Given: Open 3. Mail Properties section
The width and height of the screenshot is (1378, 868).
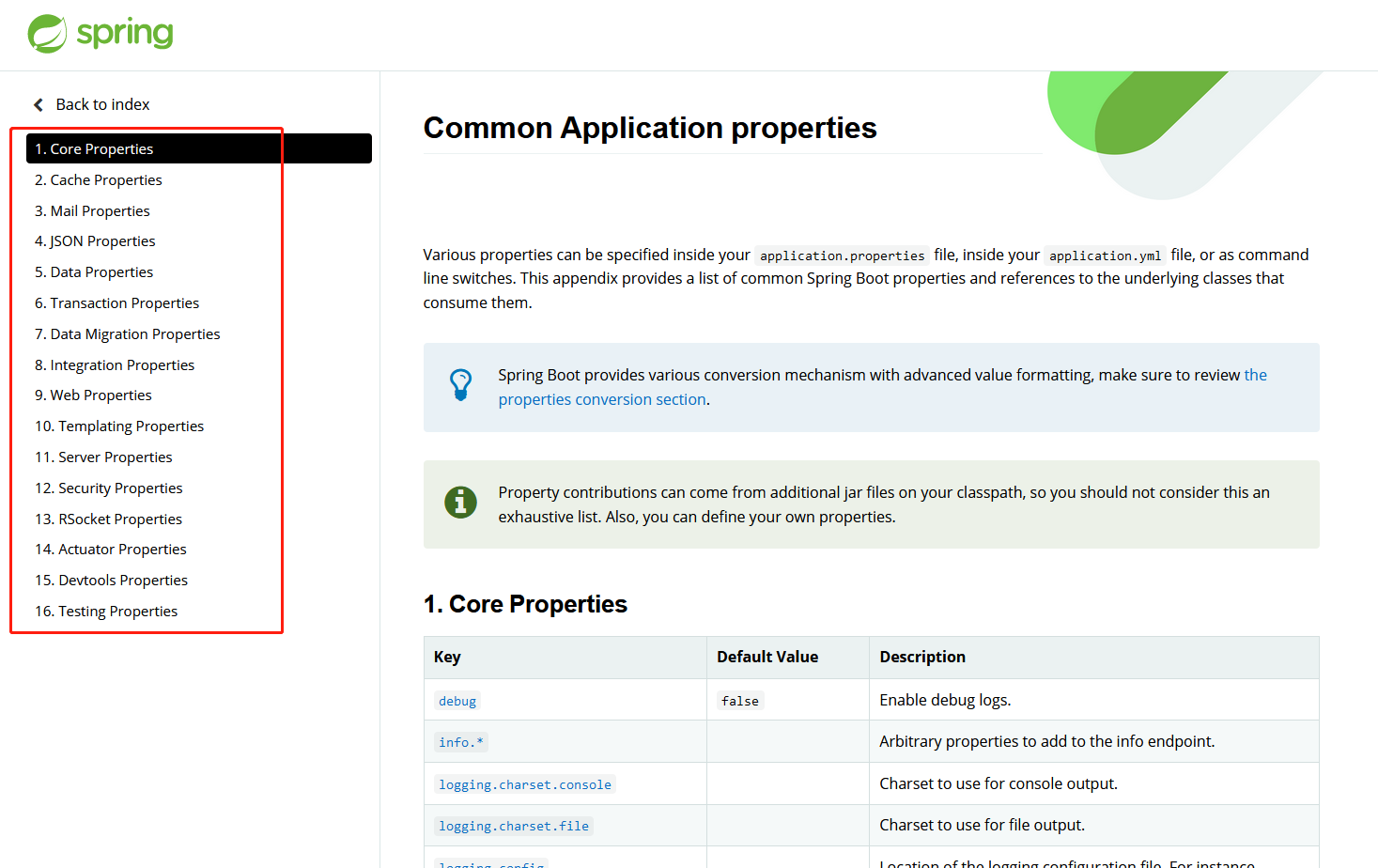Looking at the screenshot, I should [x=92, y=210].
